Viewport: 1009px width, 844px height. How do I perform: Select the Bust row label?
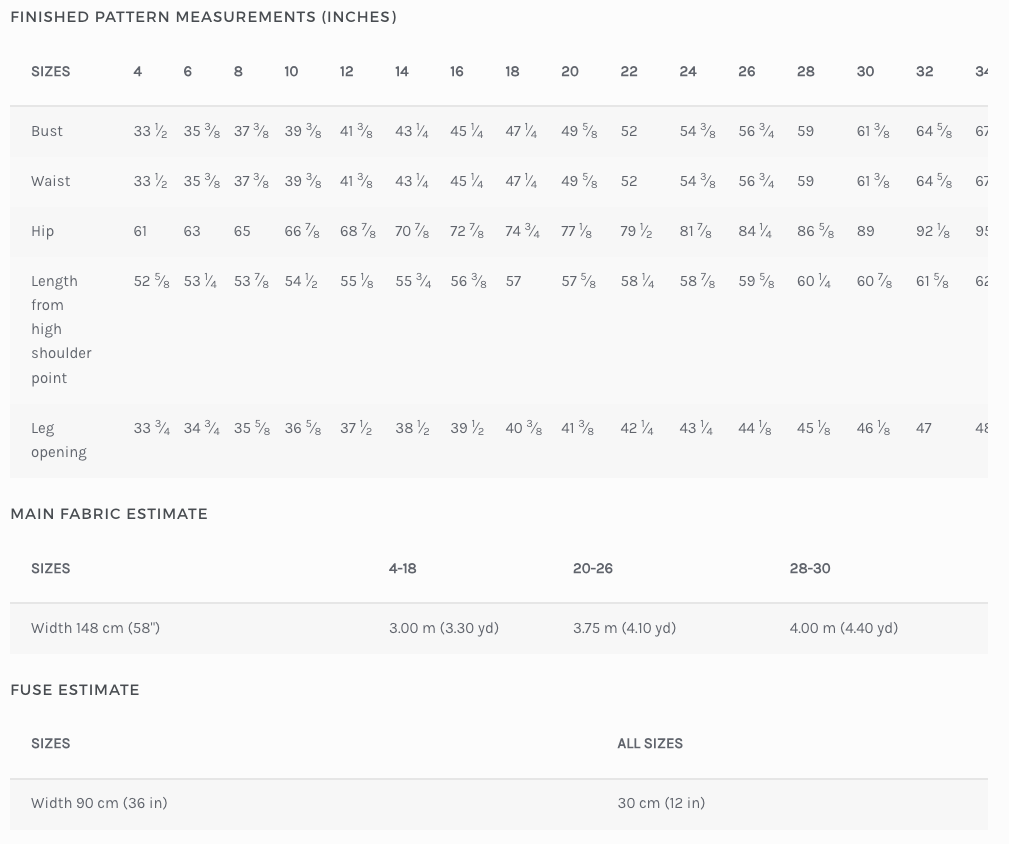point(47,131)
